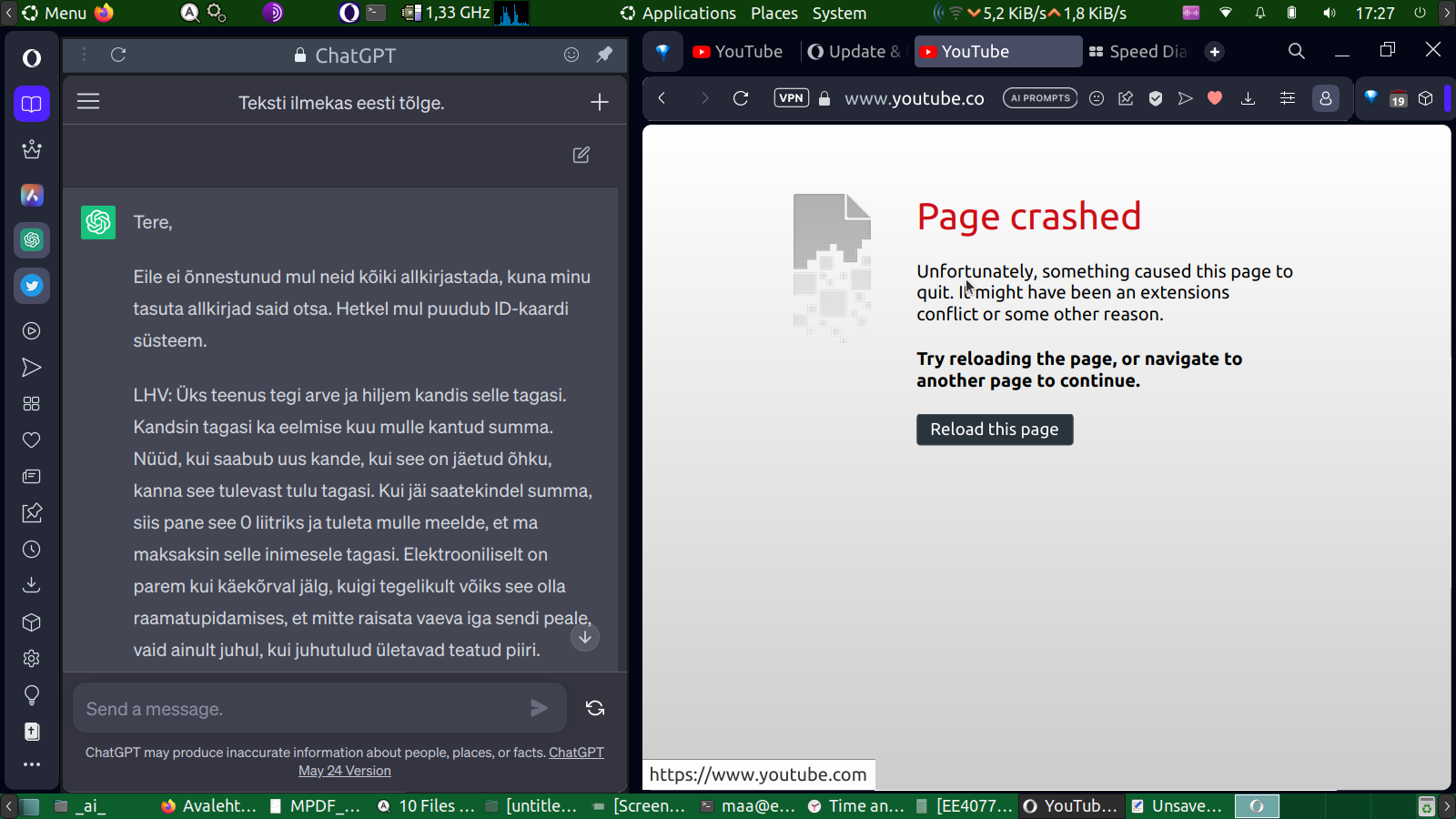Screen dimensions: 1456x819
Task: Open the news icon in the sidebar
Action: [x=32, y=477]
